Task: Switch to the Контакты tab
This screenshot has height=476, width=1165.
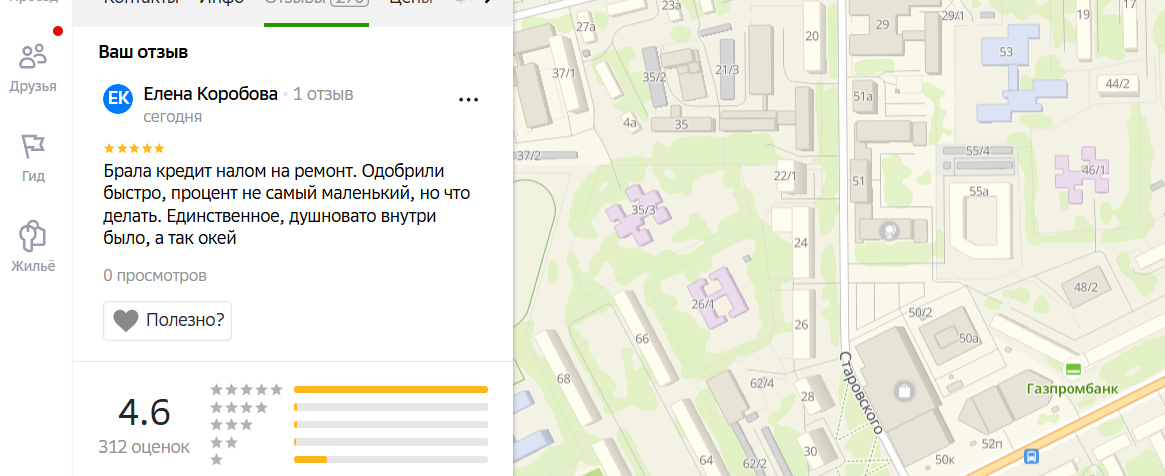Action: (140, 2)
